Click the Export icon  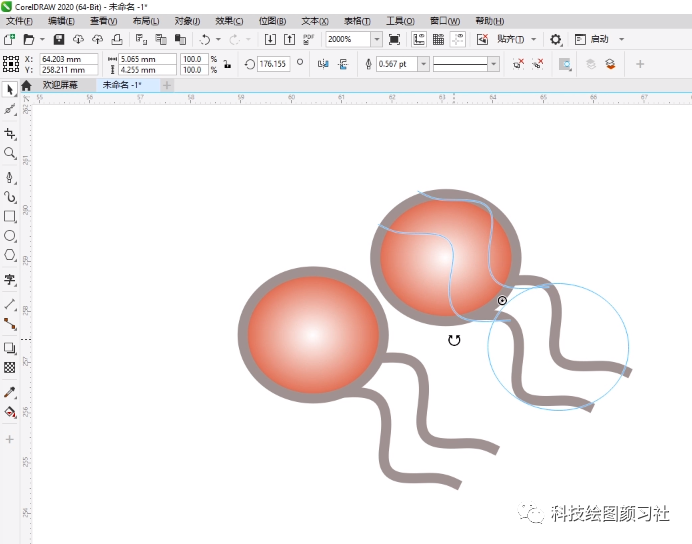(290, 39)
